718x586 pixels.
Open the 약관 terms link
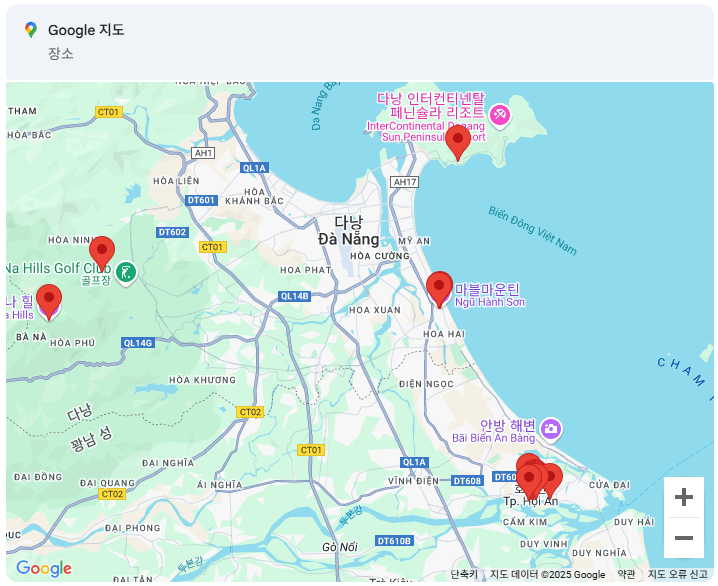[x=626, y=574]
